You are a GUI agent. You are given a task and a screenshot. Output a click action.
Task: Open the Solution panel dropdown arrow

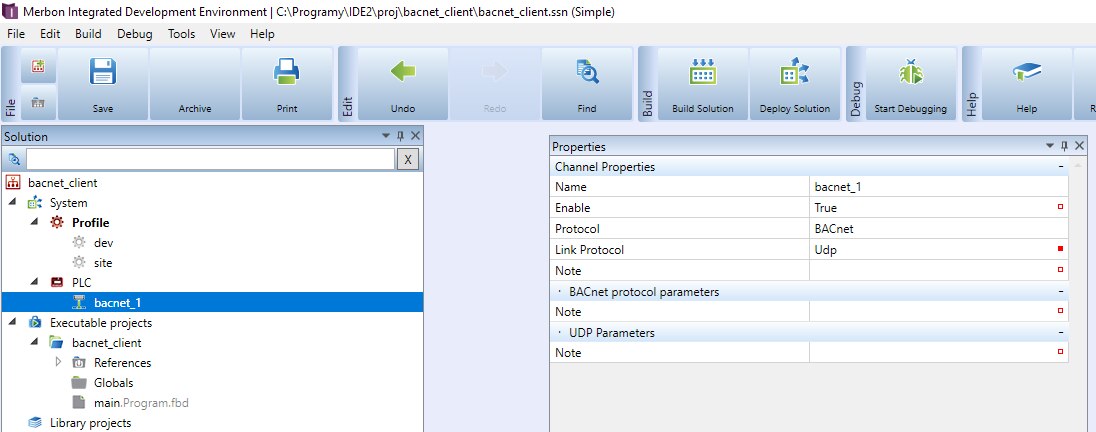click(386, 136)
